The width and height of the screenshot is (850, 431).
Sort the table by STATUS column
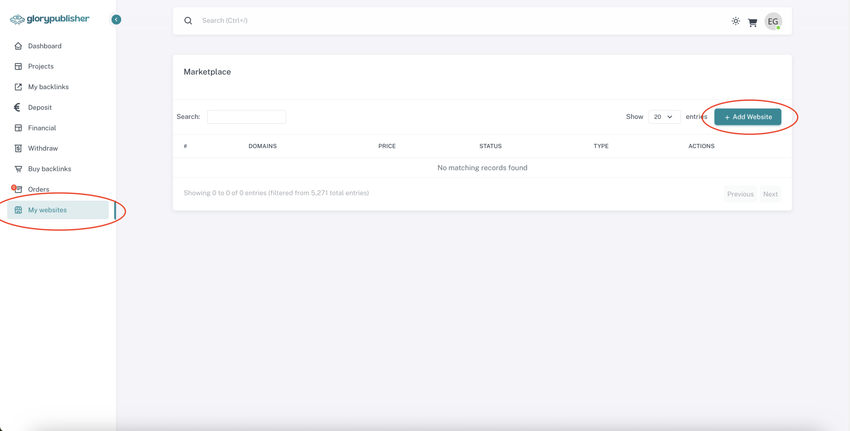click(491, 146)
